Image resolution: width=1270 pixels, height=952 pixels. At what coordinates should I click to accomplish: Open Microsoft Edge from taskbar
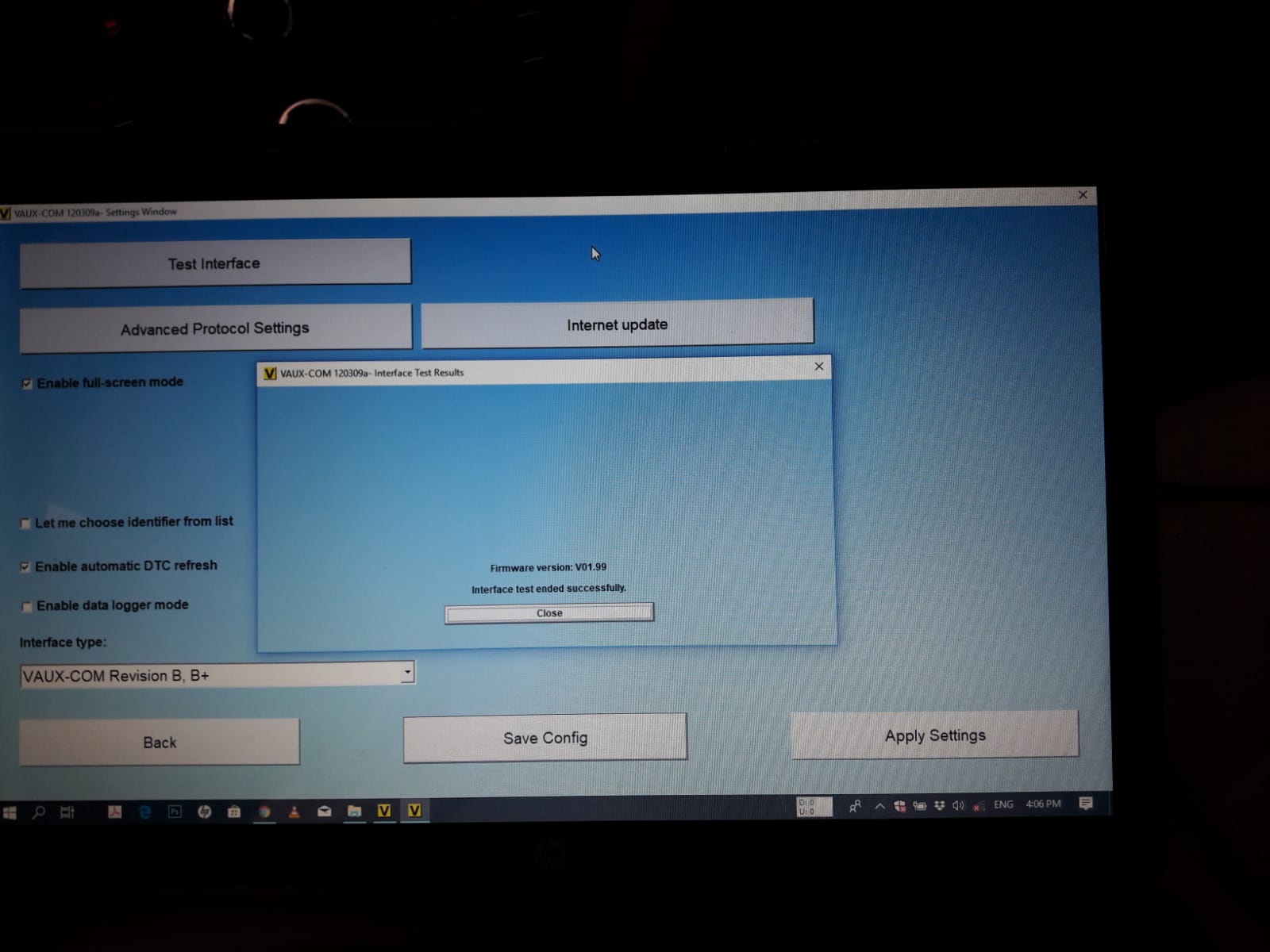[x=144, y=811]
